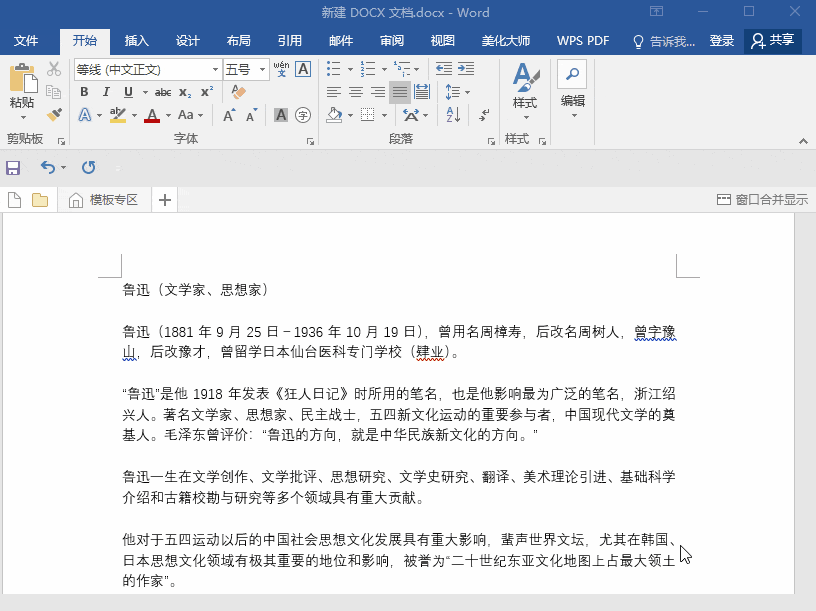Undo last action arrow
The image size is (816, 611).
click(48, 168)
